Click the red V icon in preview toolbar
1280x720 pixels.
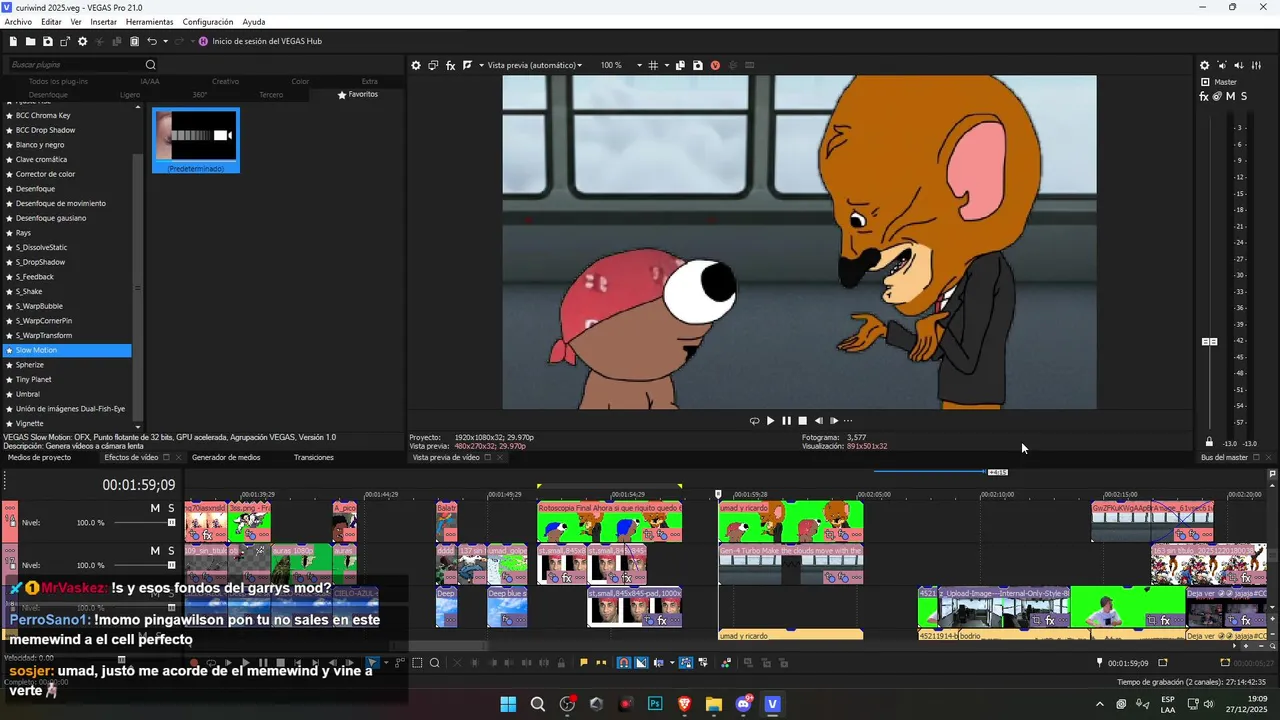tap(715, 65)
